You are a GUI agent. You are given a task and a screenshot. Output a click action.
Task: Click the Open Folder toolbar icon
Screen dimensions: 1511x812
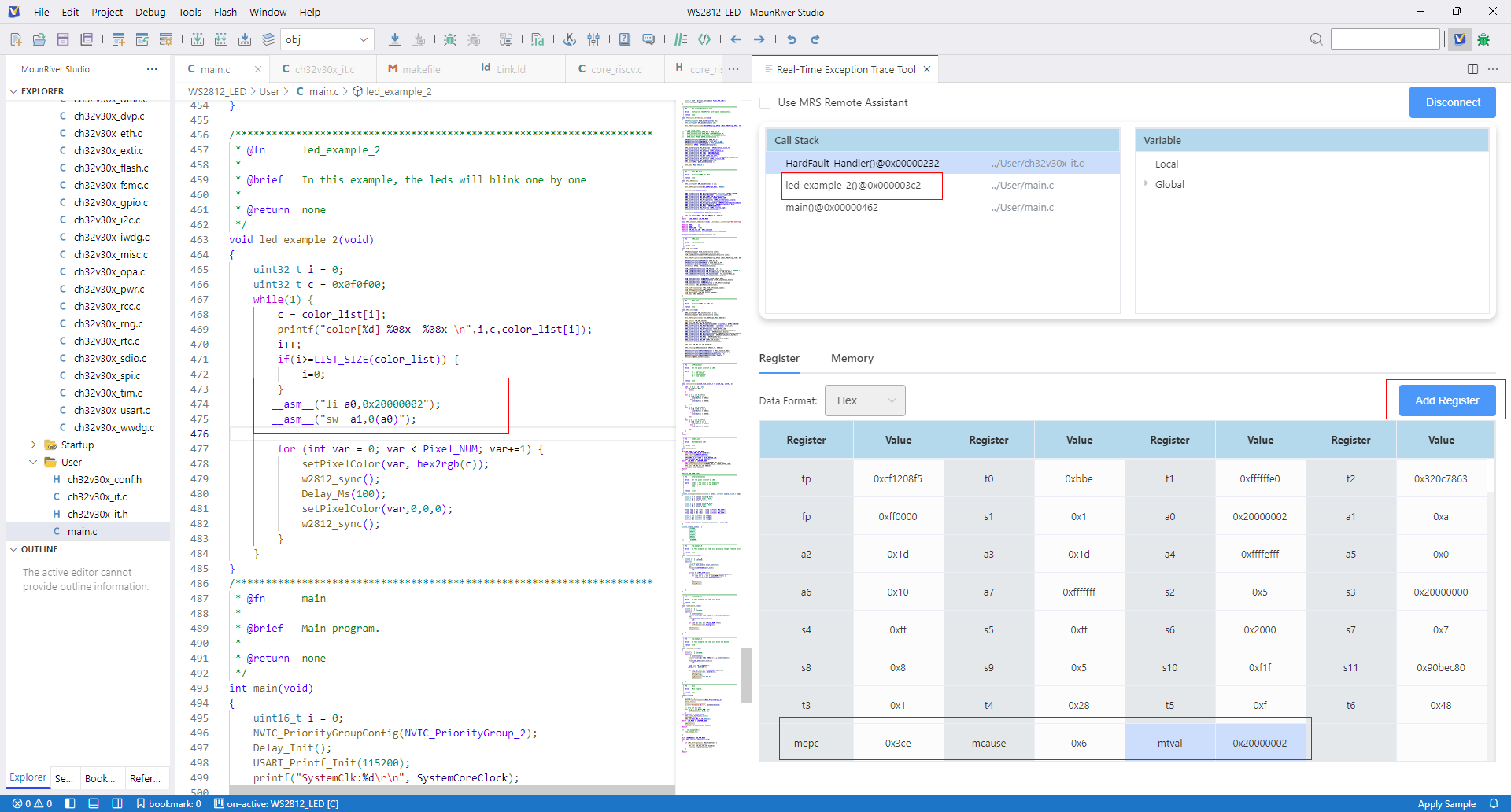tap(39, 39)
